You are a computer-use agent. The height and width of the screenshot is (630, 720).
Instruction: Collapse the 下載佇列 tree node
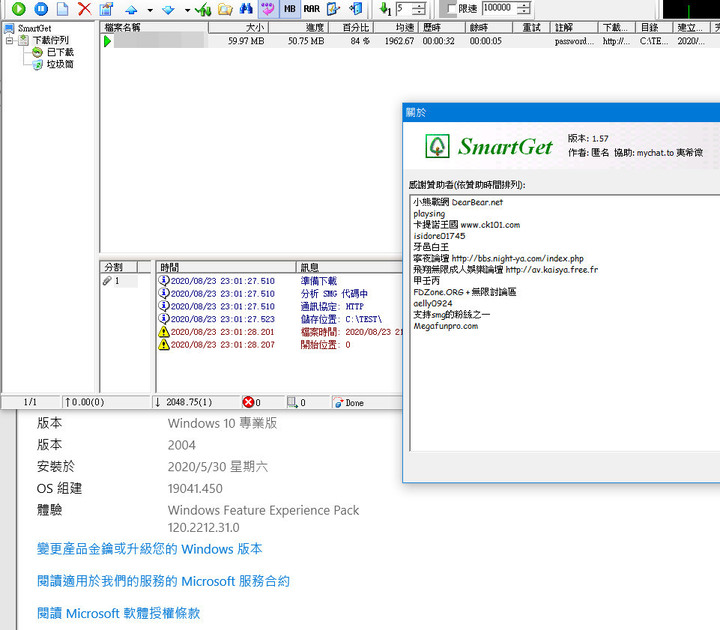tap(9, 40)
